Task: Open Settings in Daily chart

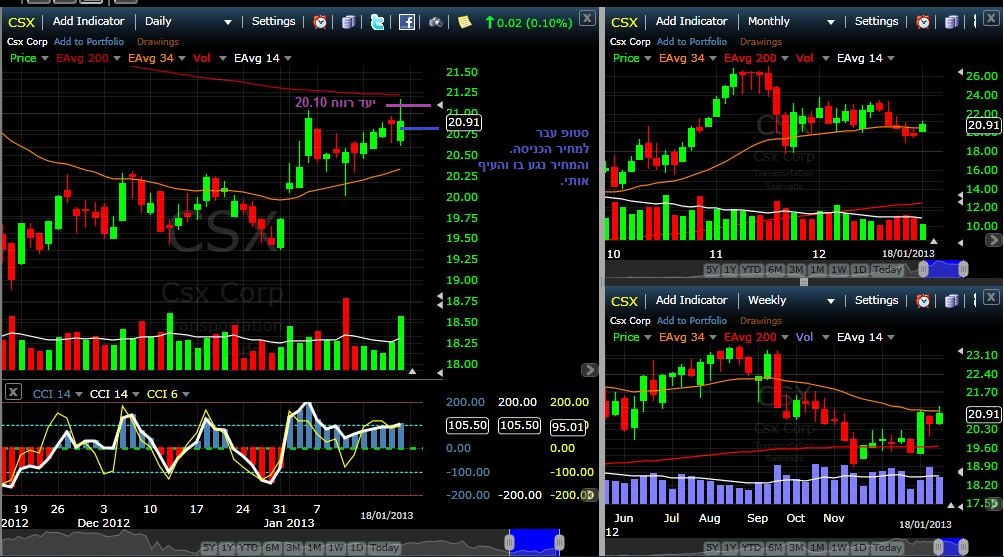Action: [x=273, y=21]
